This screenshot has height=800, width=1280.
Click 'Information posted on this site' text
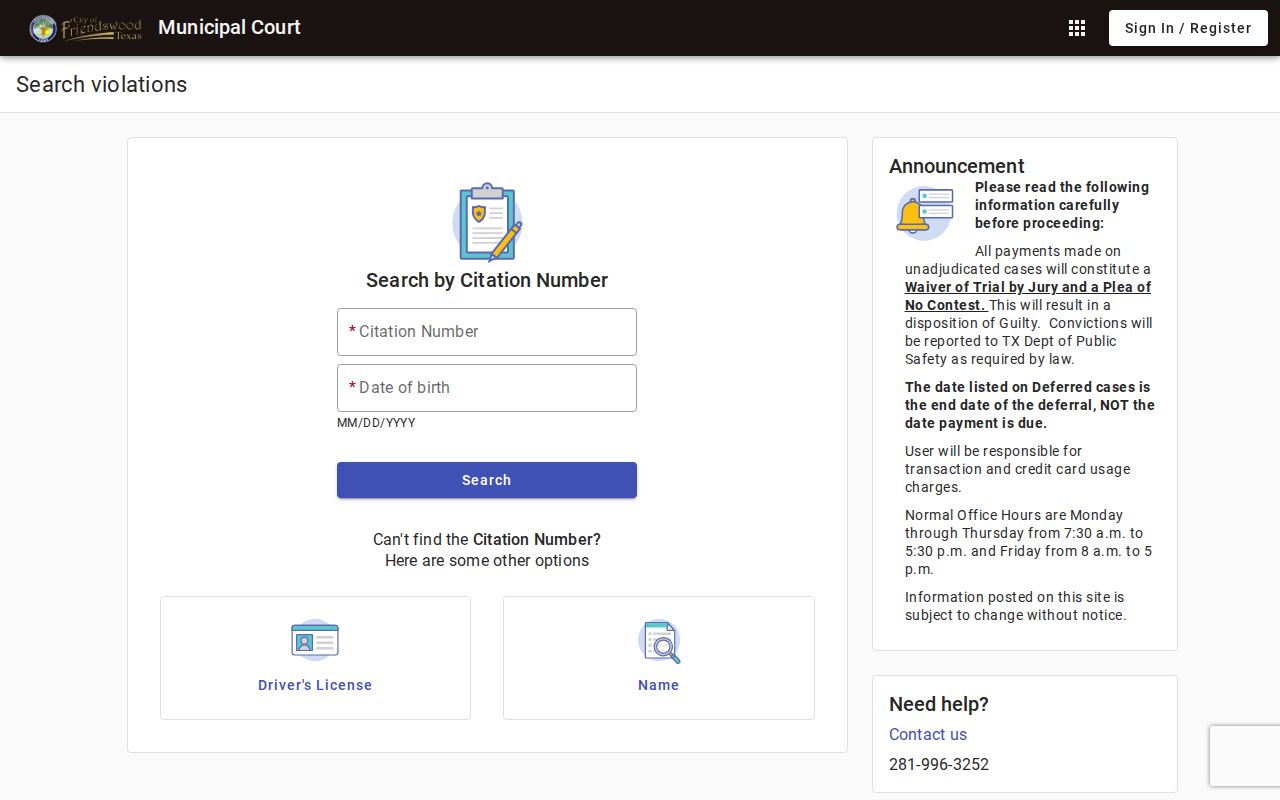1015,606
